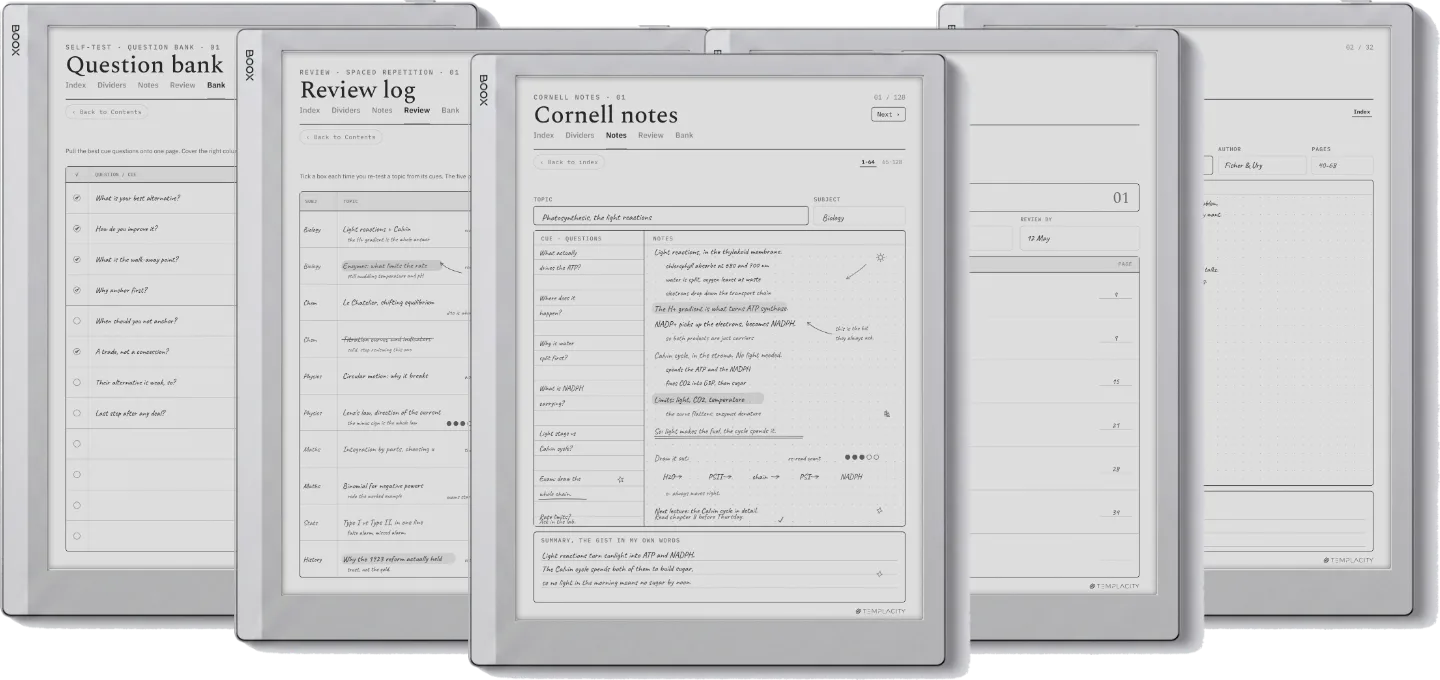Open the Index tab on the Question bank page
Image resolution: width=1440 pixels, height=680 pixels.
76,86
